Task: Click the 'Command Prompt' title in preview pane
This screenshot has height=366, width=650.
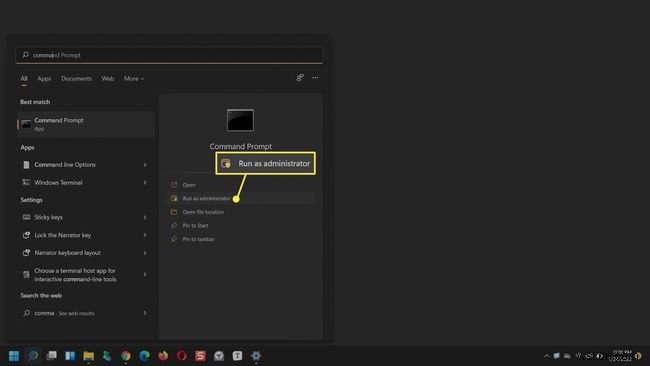Action: pyautogui.click(x=240, y=146)
